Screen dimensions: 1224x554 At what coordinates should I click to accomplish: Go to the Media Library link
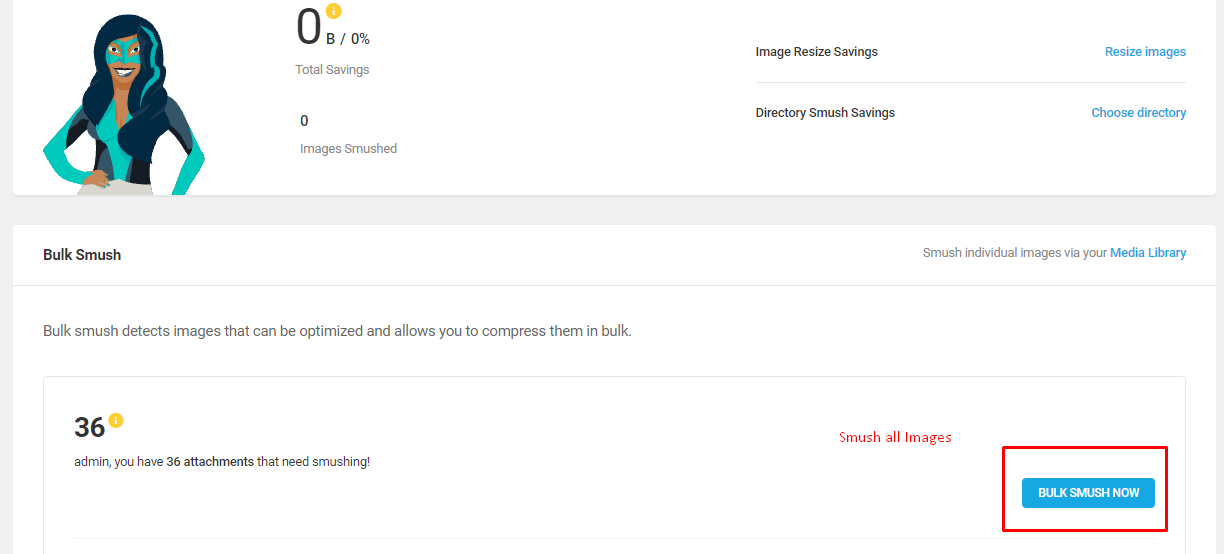(1148, 253)
